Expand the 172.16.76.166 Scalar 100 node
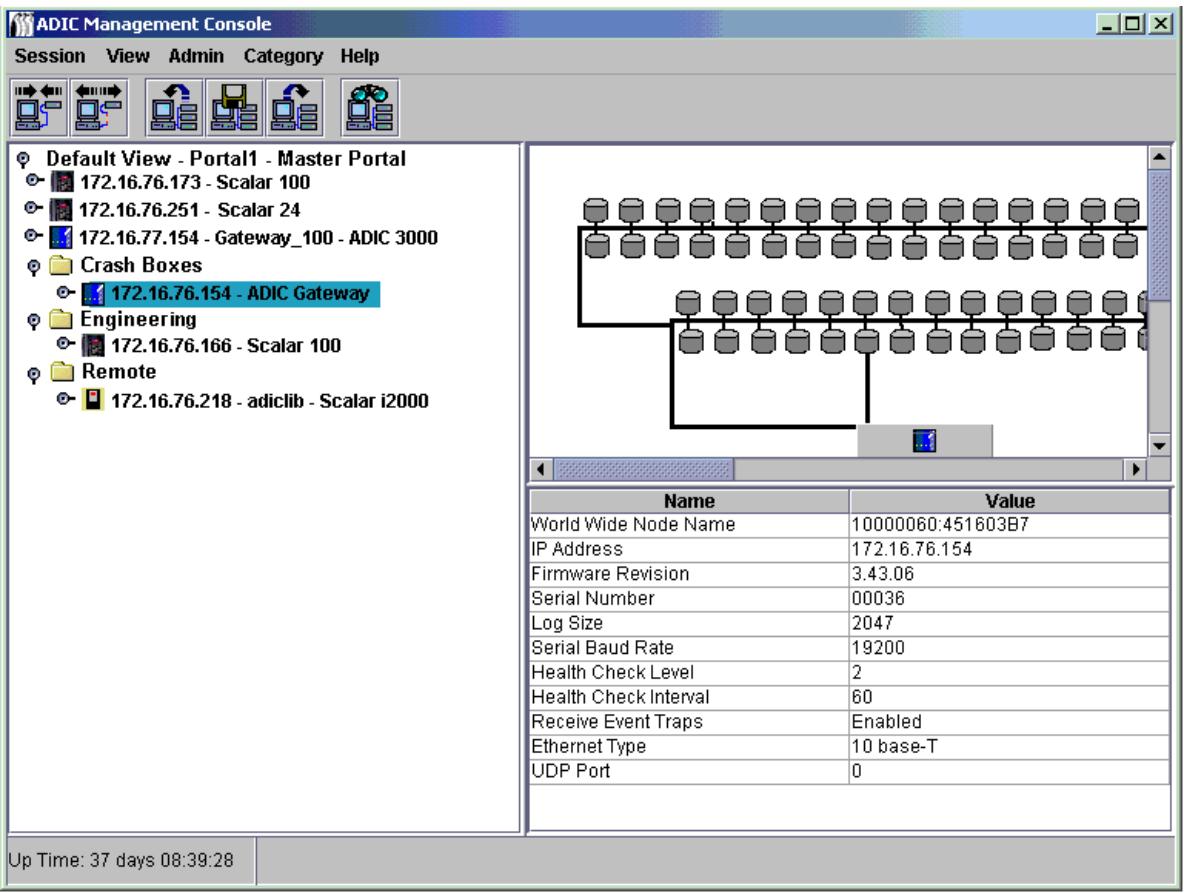The width and height of the screenshot is (1184, 893). (x=66, y=343)
